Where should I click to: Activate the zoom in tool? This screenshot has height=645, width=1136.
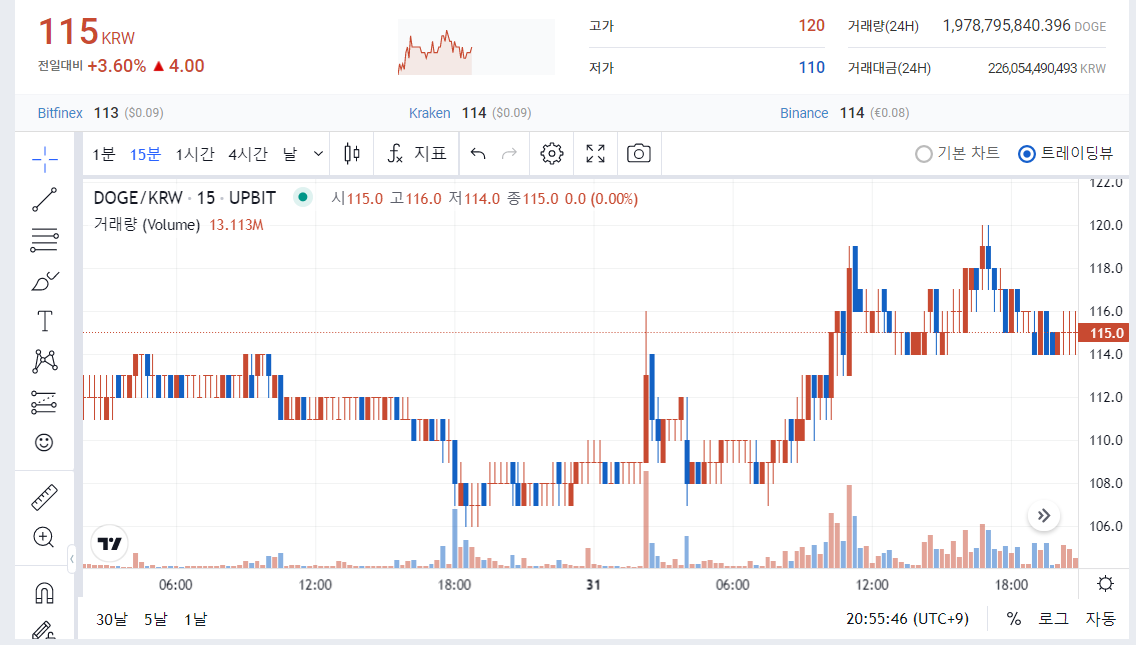click(44, 537)
